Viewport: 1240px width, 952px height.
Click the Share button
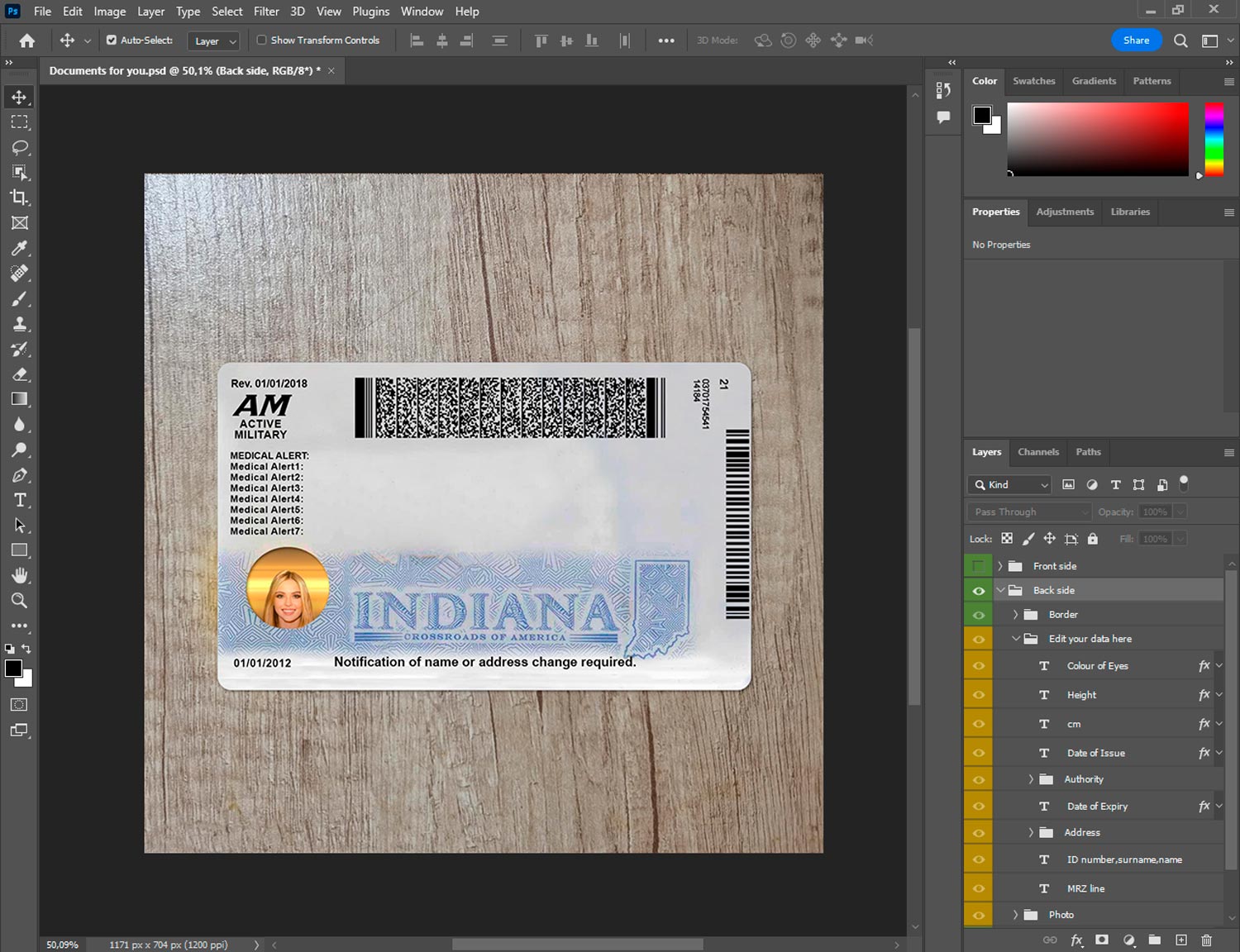[1136, 40]
